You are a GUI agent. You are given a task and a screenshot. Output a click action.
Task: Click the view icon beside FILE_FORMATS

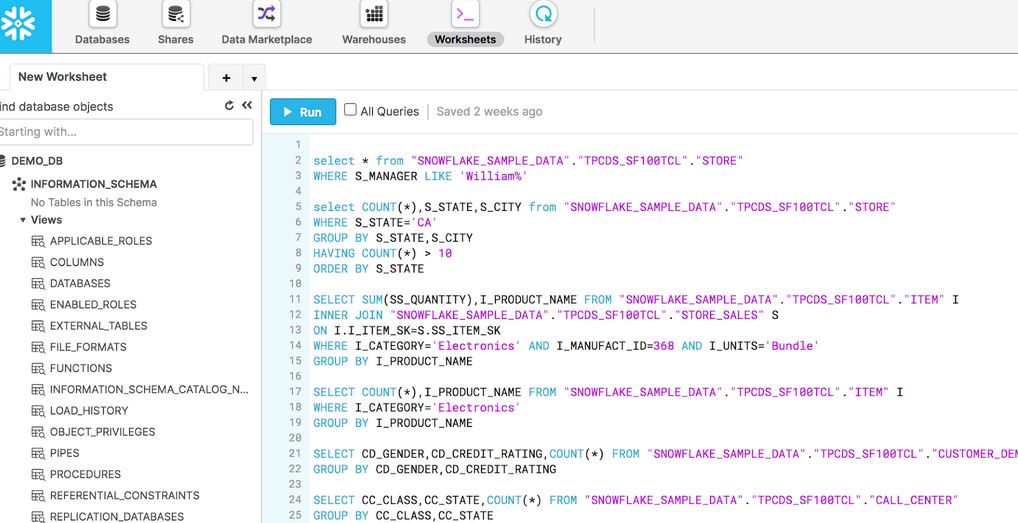38,347
